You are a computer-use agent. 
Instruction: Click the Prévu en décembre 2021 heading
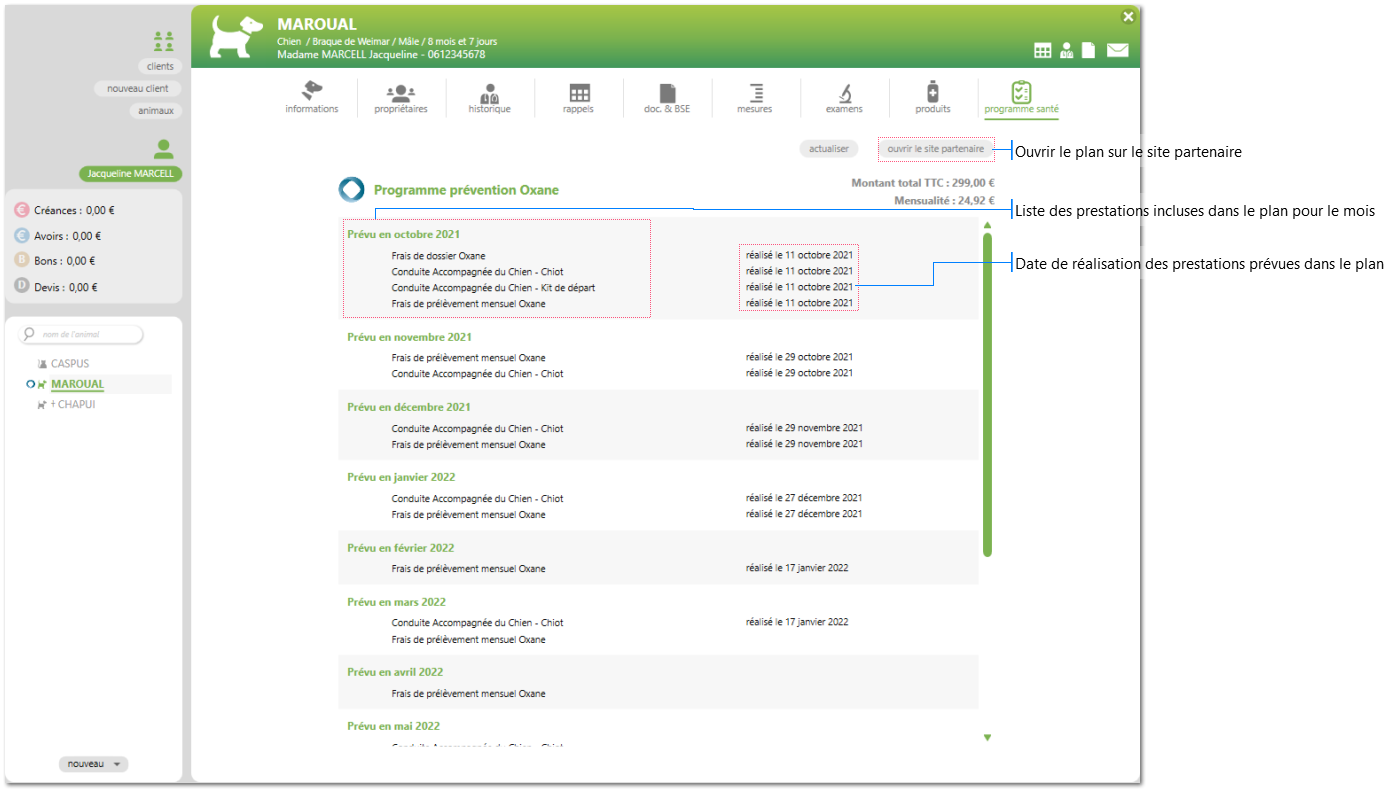[x=409, y=408]
